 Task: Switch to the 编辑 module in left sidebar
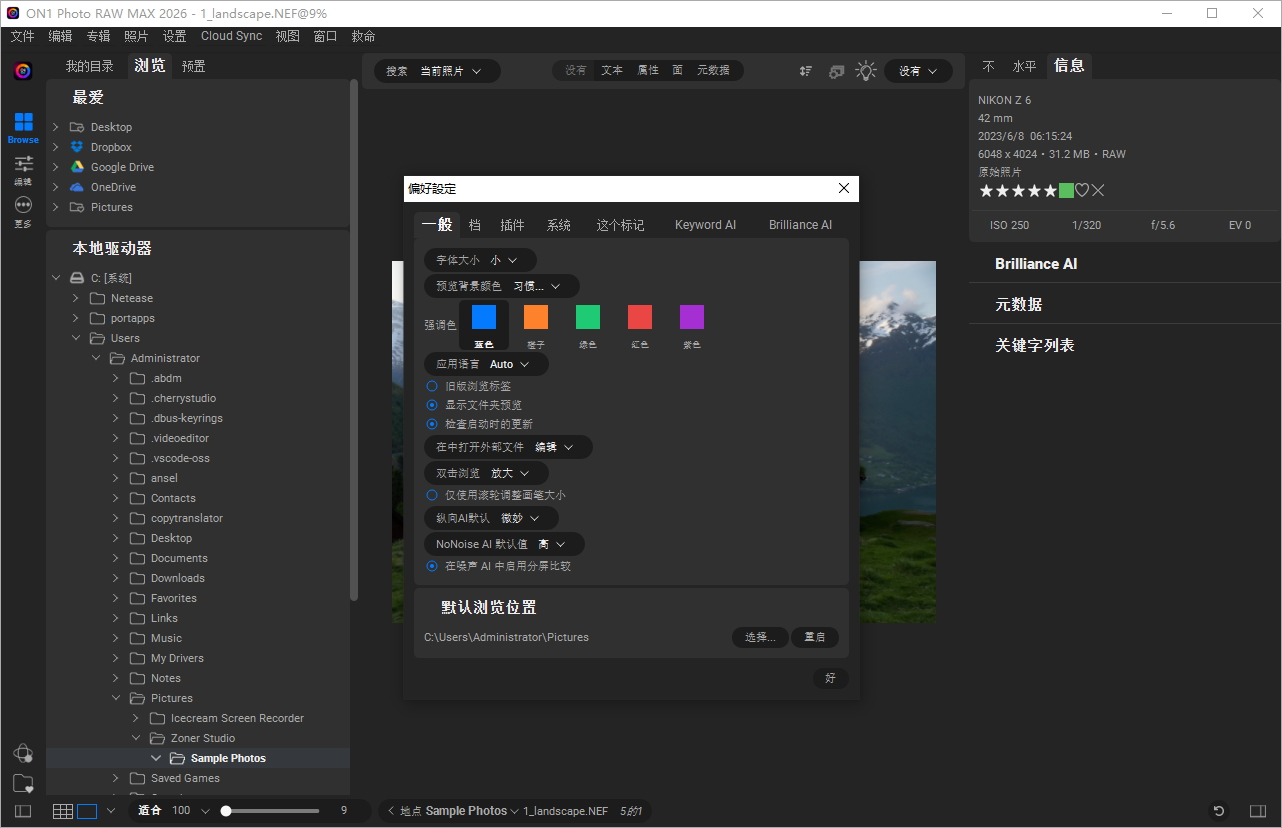22,170
